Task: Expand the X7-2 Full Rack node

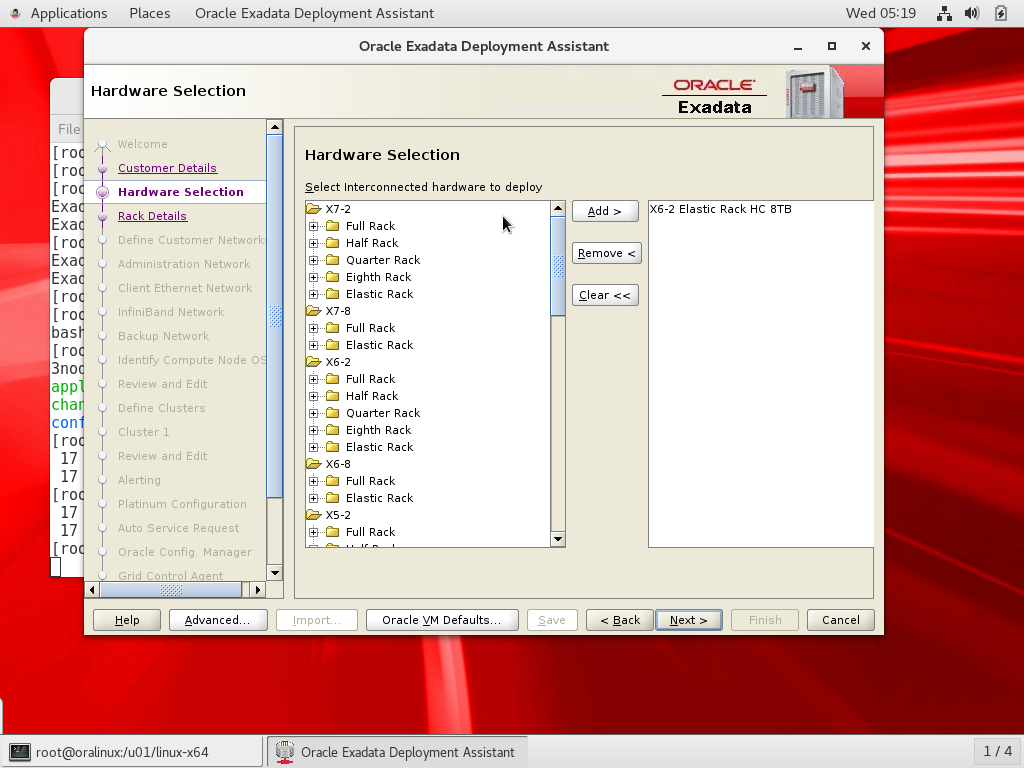Action: pos(314,226)
